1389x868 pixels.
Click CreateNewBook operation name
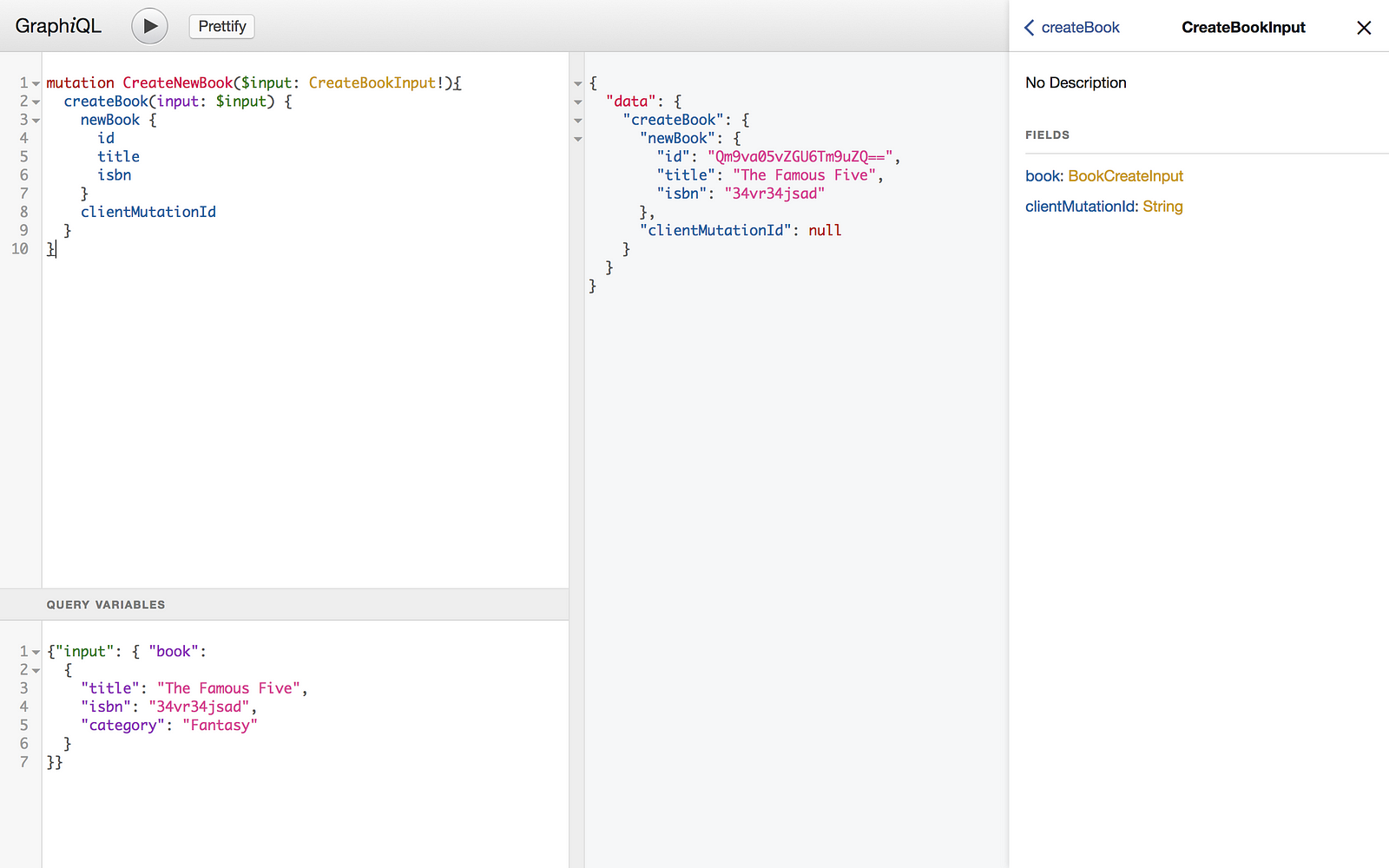tap(178, 83)
